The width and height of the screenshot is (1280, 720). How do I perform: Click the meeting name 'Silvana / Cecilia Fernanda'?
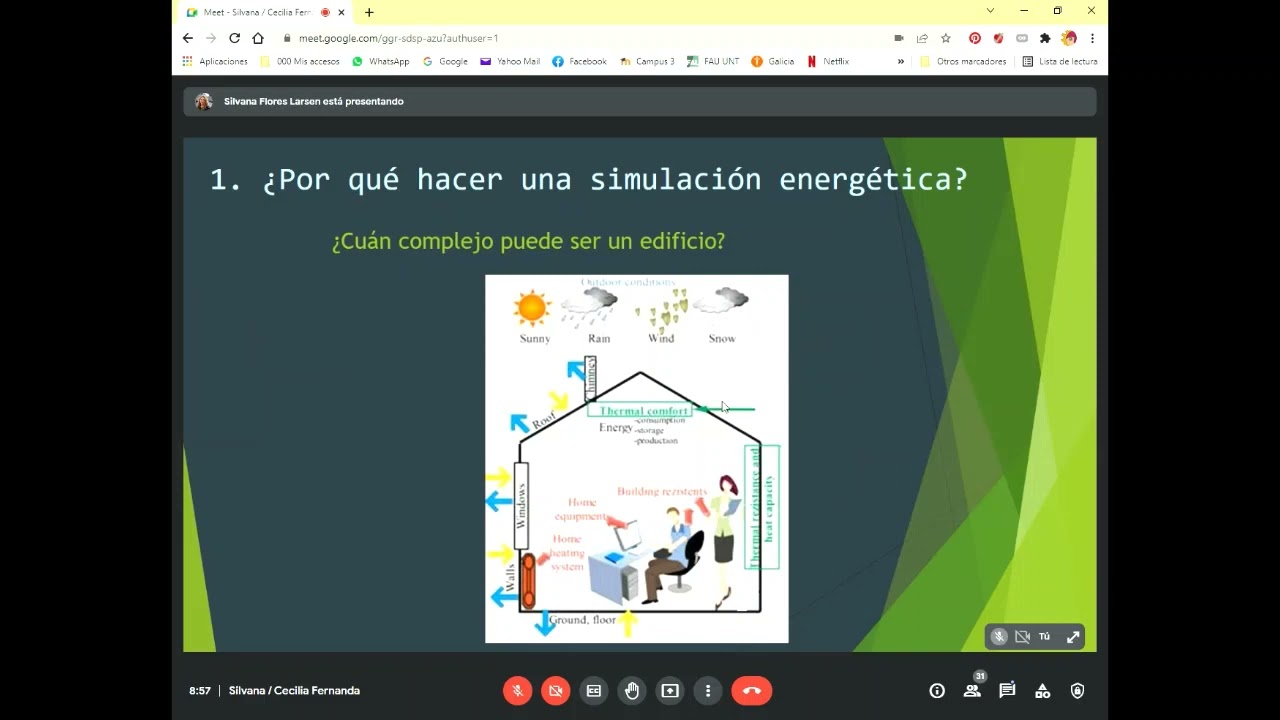[294, 691]
